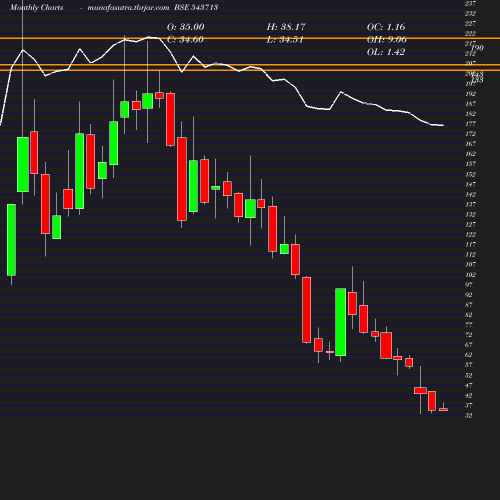
Task: Click the close value 'C: 34.60'
Action: click(185, 40)
